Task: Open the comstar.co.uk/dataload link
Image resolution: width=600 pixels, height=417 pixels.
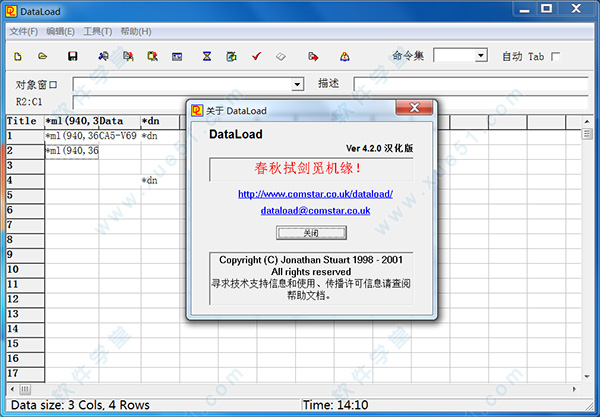Action: [x=315, y=194]
